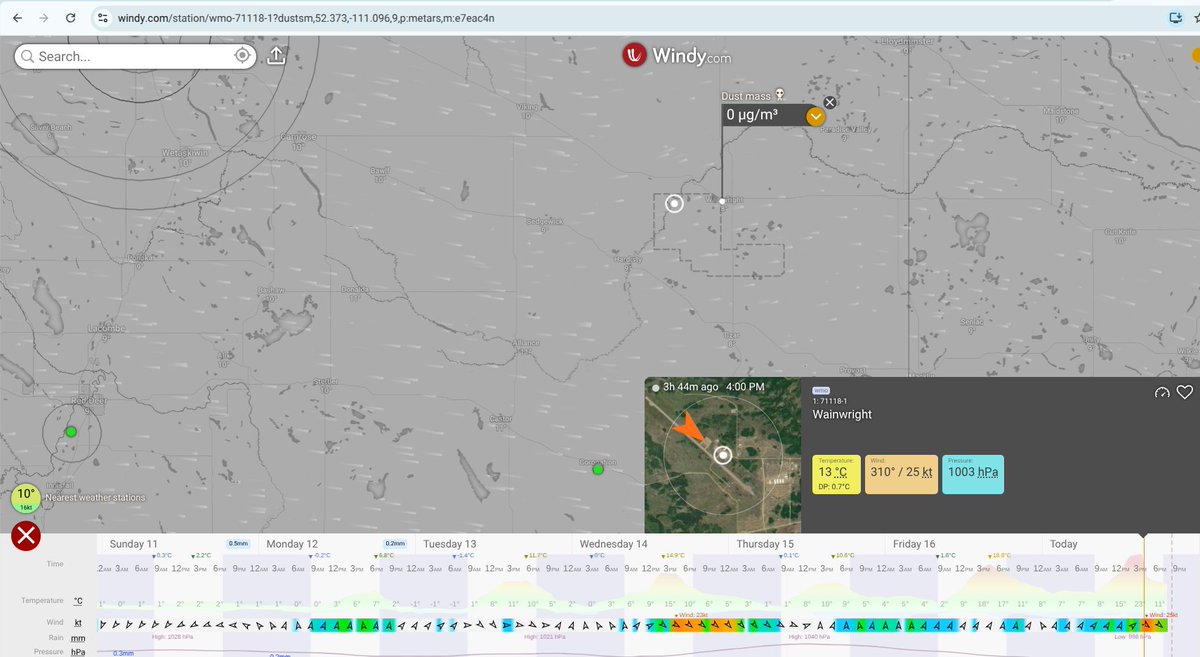
Task: Reload the Windy page
Action: [x=69, y=18]
